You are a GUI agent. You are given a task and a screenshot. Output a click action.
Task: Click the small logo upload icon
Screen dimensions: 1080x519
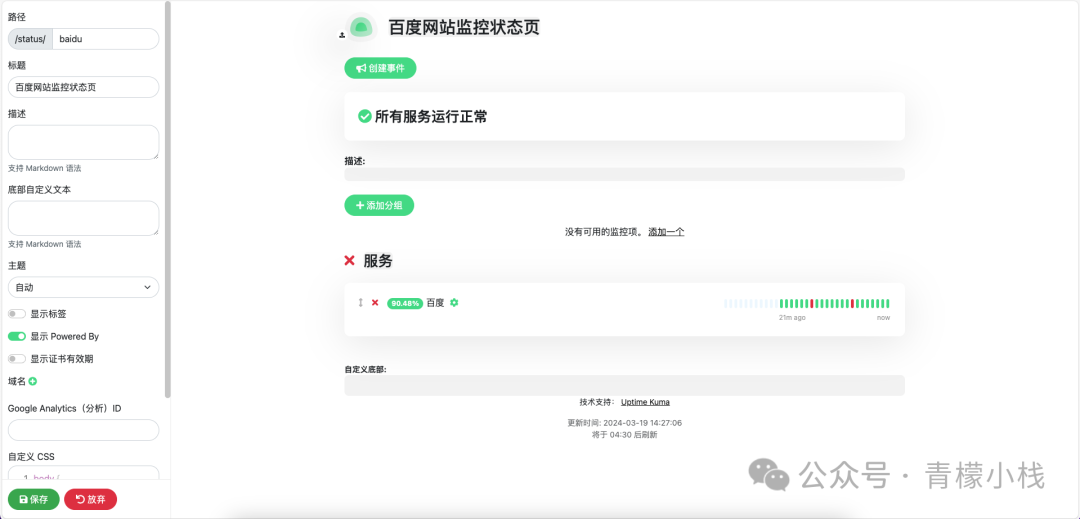(x=342, y=34)
